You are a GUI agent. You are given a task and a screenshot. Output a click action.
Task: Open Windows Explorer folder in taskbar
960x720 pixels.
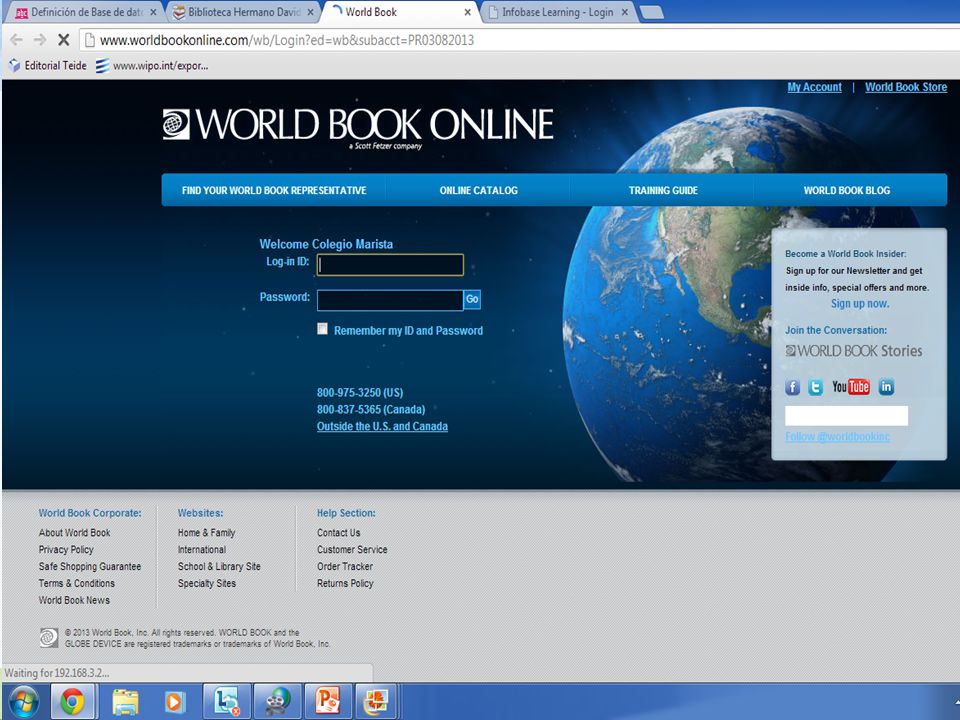(x=126, y=702)
